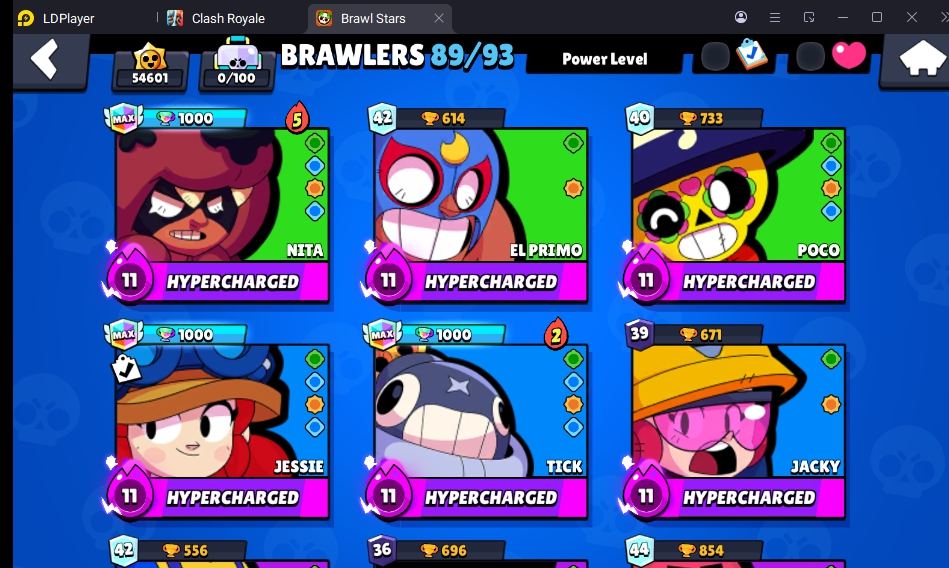The image size is (949, 568).
Task: Open the 54601 trophy counter
Action: click(149, 65)
